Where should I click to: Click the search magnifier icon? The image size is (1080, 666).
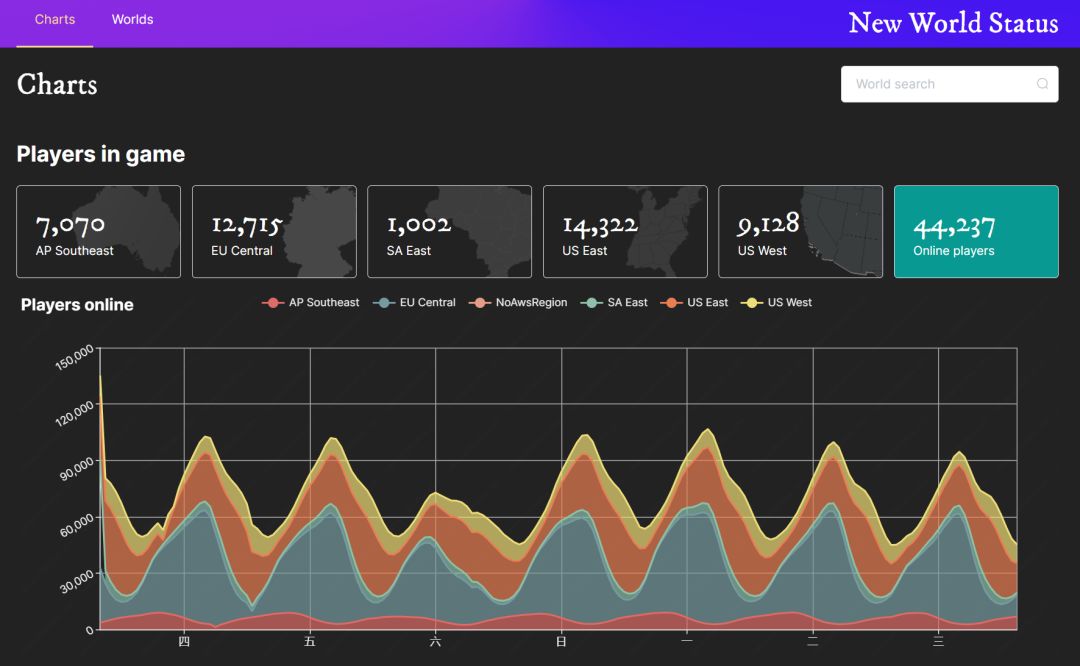click(1042, 84)
